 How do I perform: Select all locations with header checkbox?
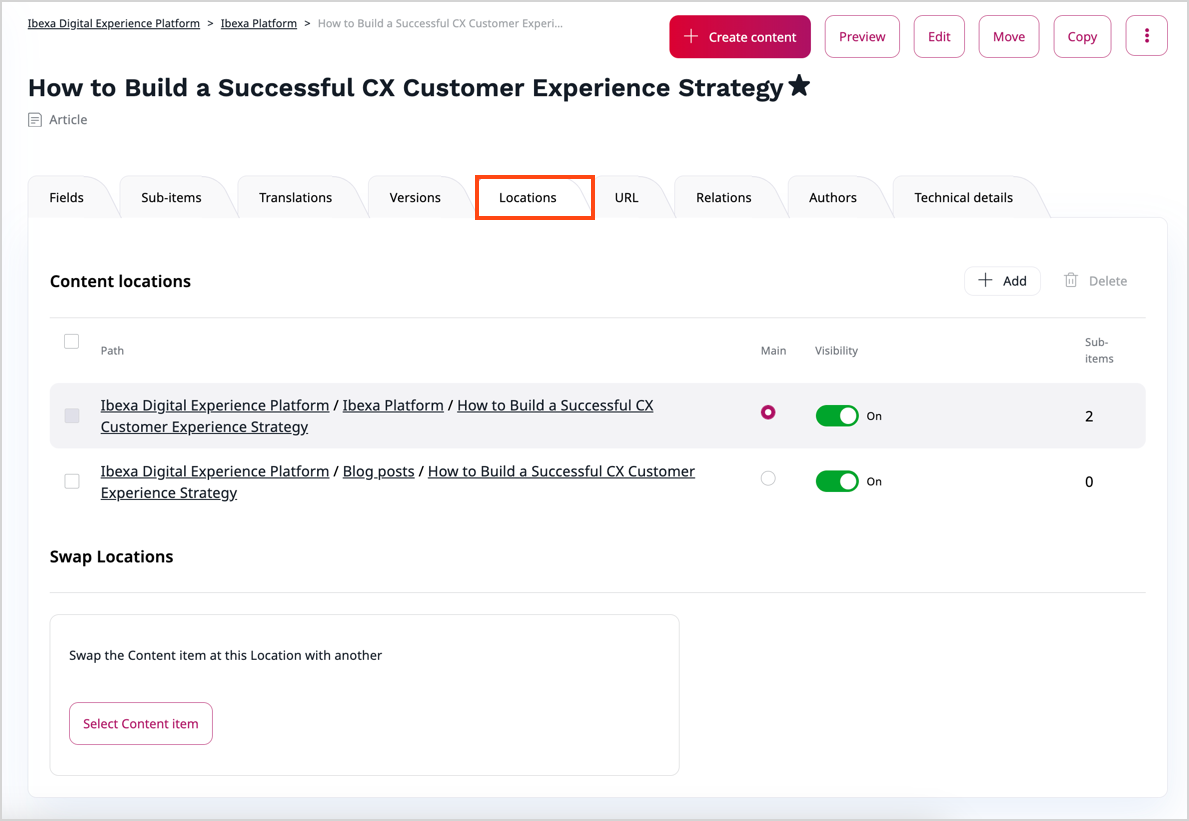tap(71, 342)
